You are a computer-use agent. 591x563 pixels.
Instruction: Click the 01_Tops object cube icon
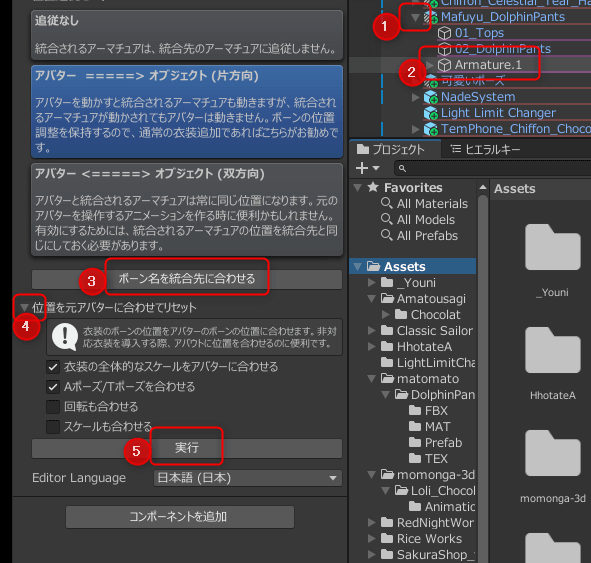(444, 33)
